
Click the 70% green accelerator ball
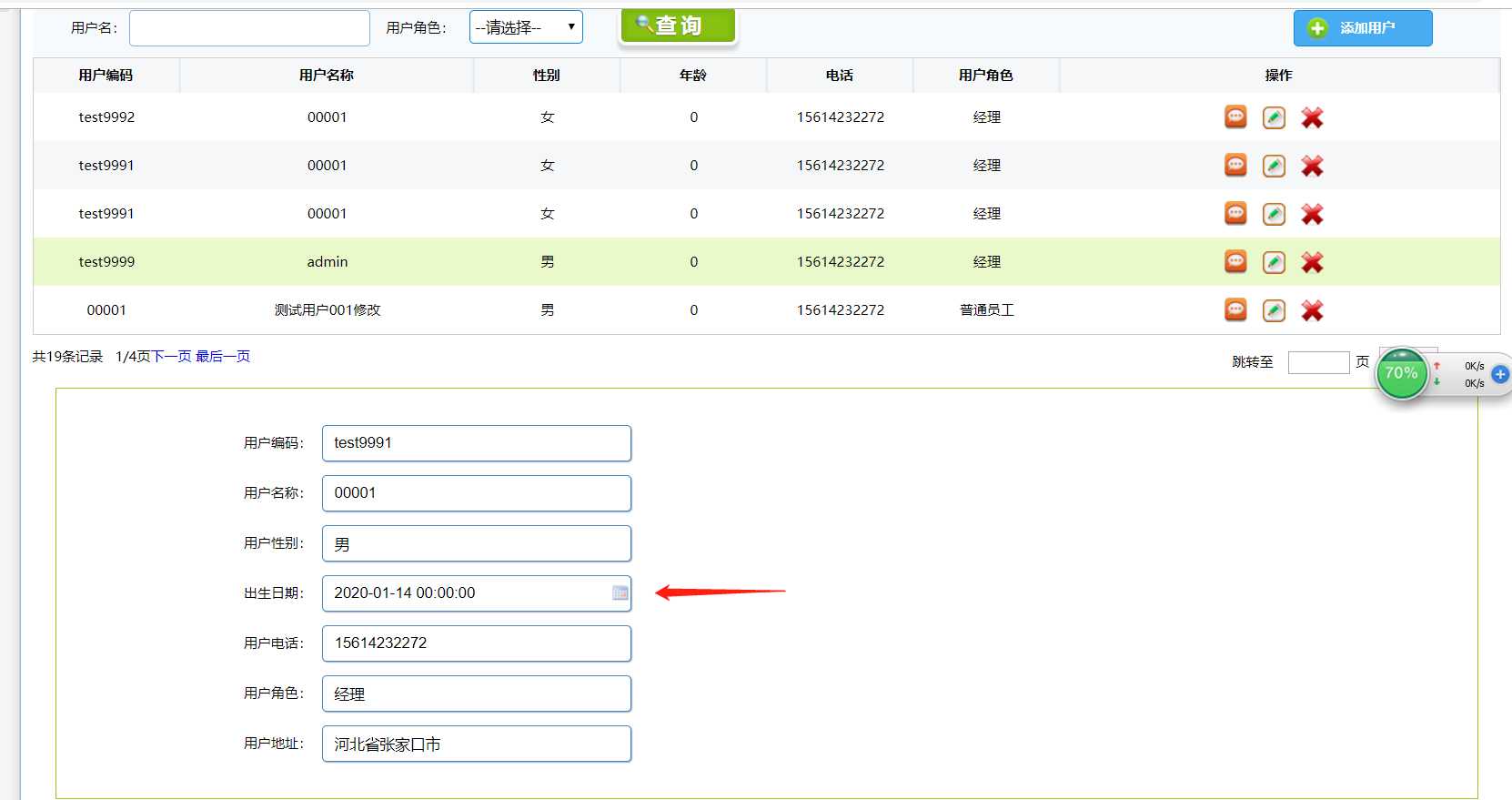tap(1401, 373)
